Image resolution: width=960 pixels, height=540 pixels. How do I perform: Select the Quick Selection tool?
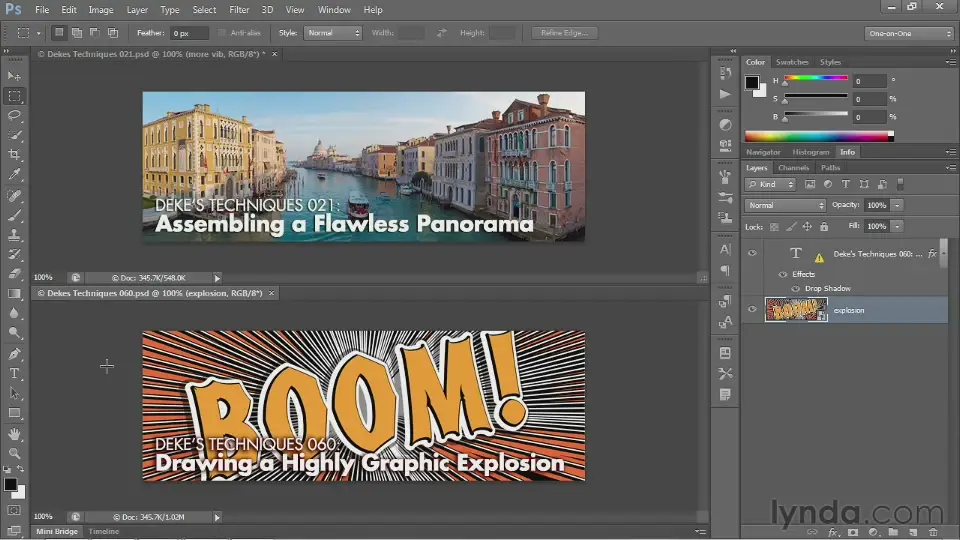[14, 135]
